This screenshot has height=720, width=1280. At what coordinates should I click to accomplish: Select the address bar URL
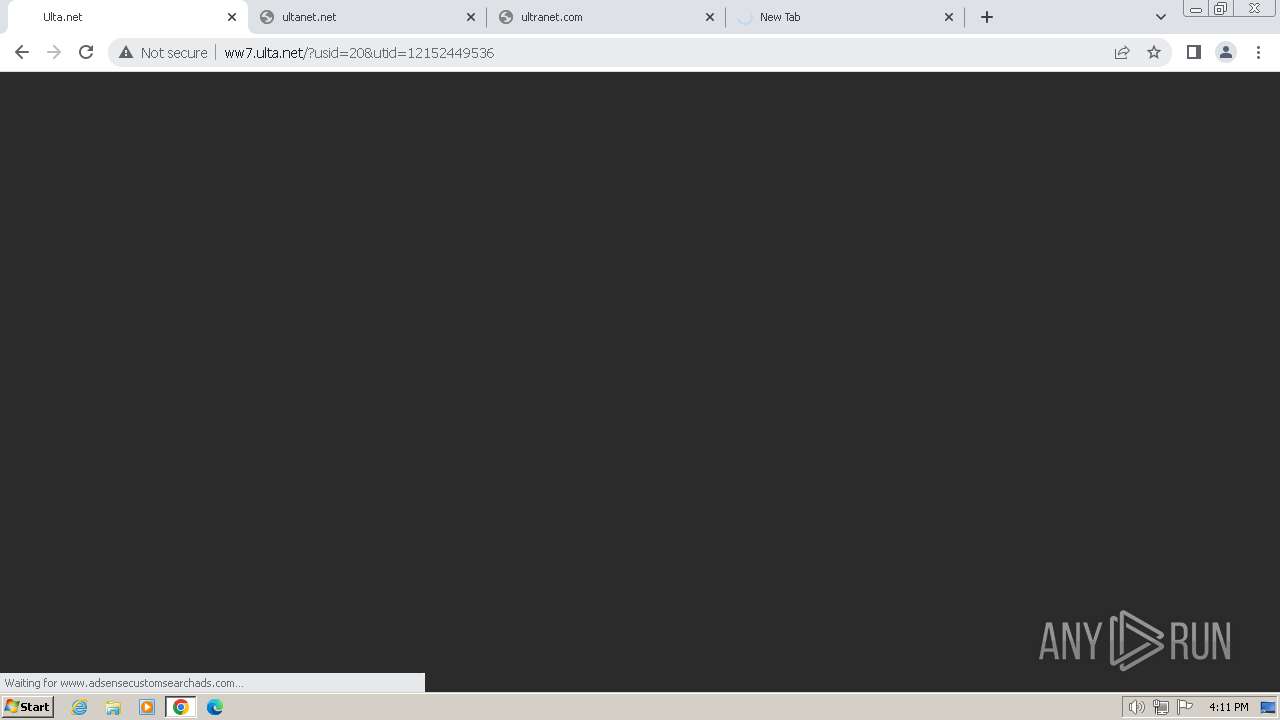point(359,53)
